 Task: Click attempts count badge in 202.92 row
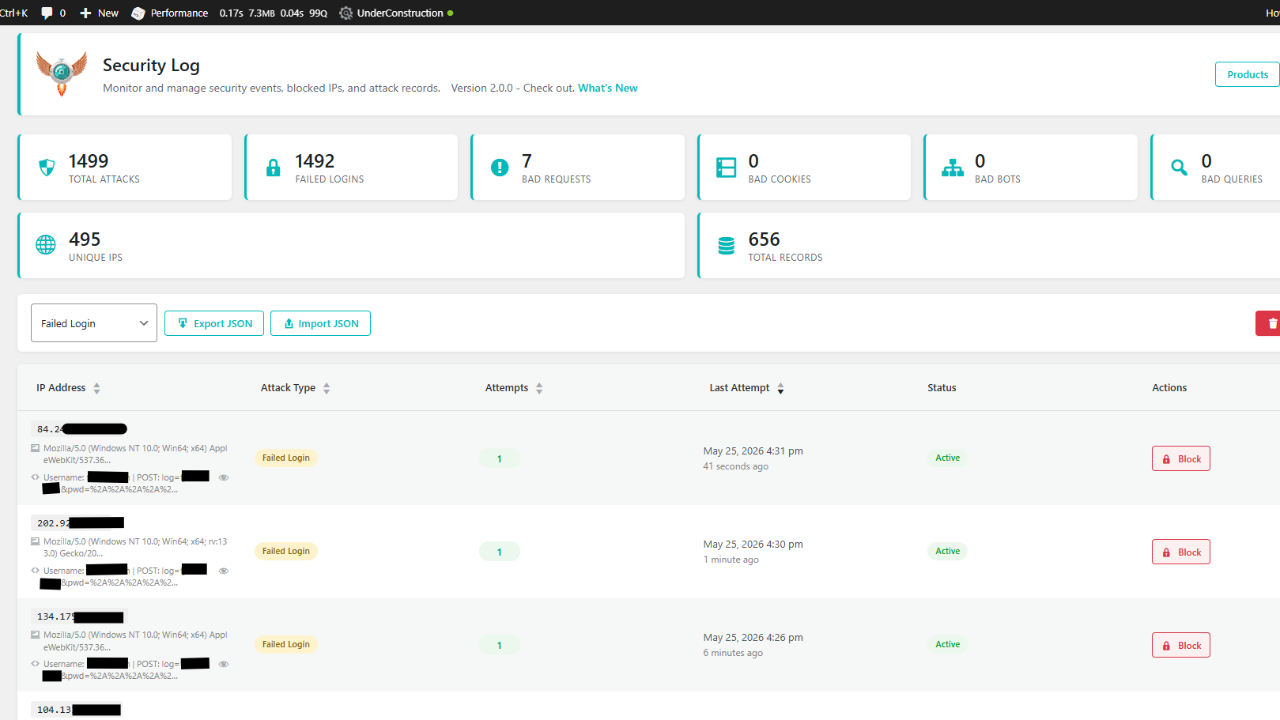[x=499, y=552]
